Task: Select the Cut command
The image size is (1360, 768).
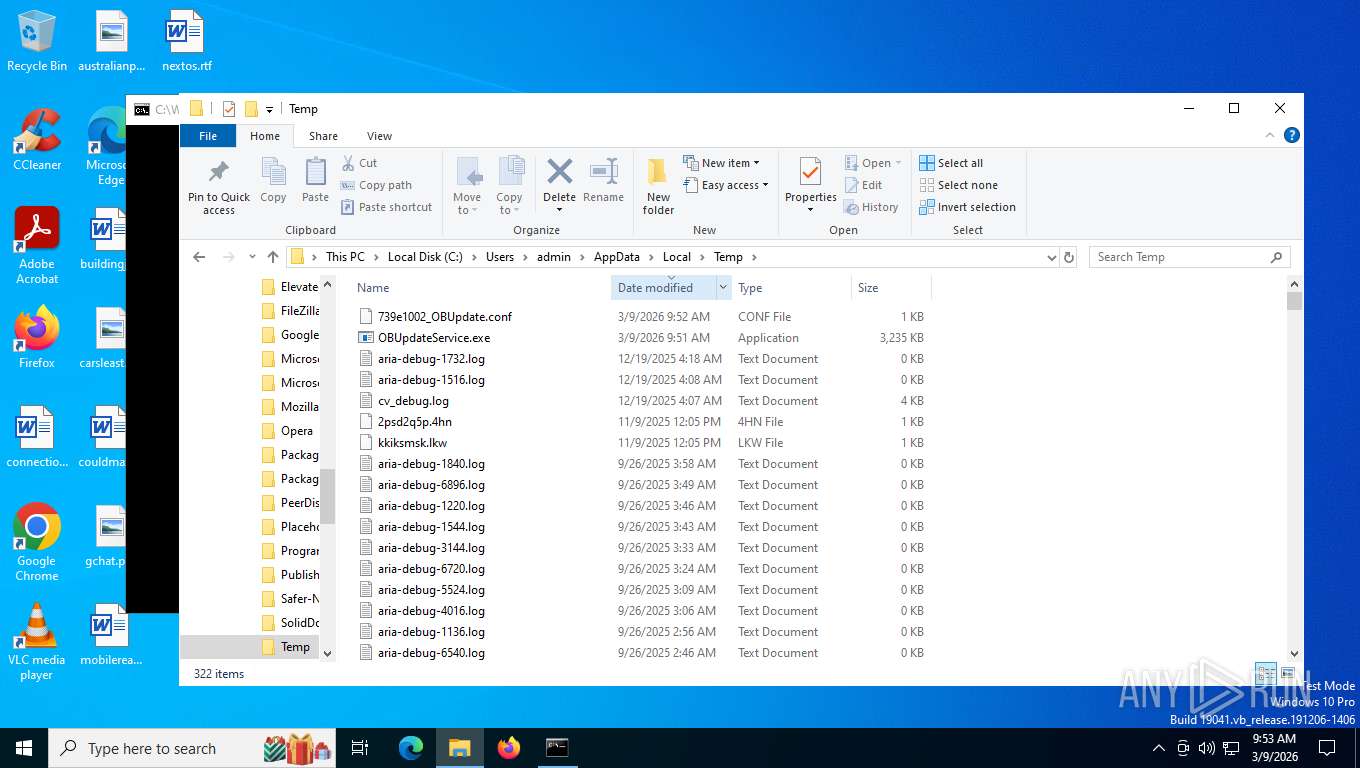Action: (x=359, y=163)
